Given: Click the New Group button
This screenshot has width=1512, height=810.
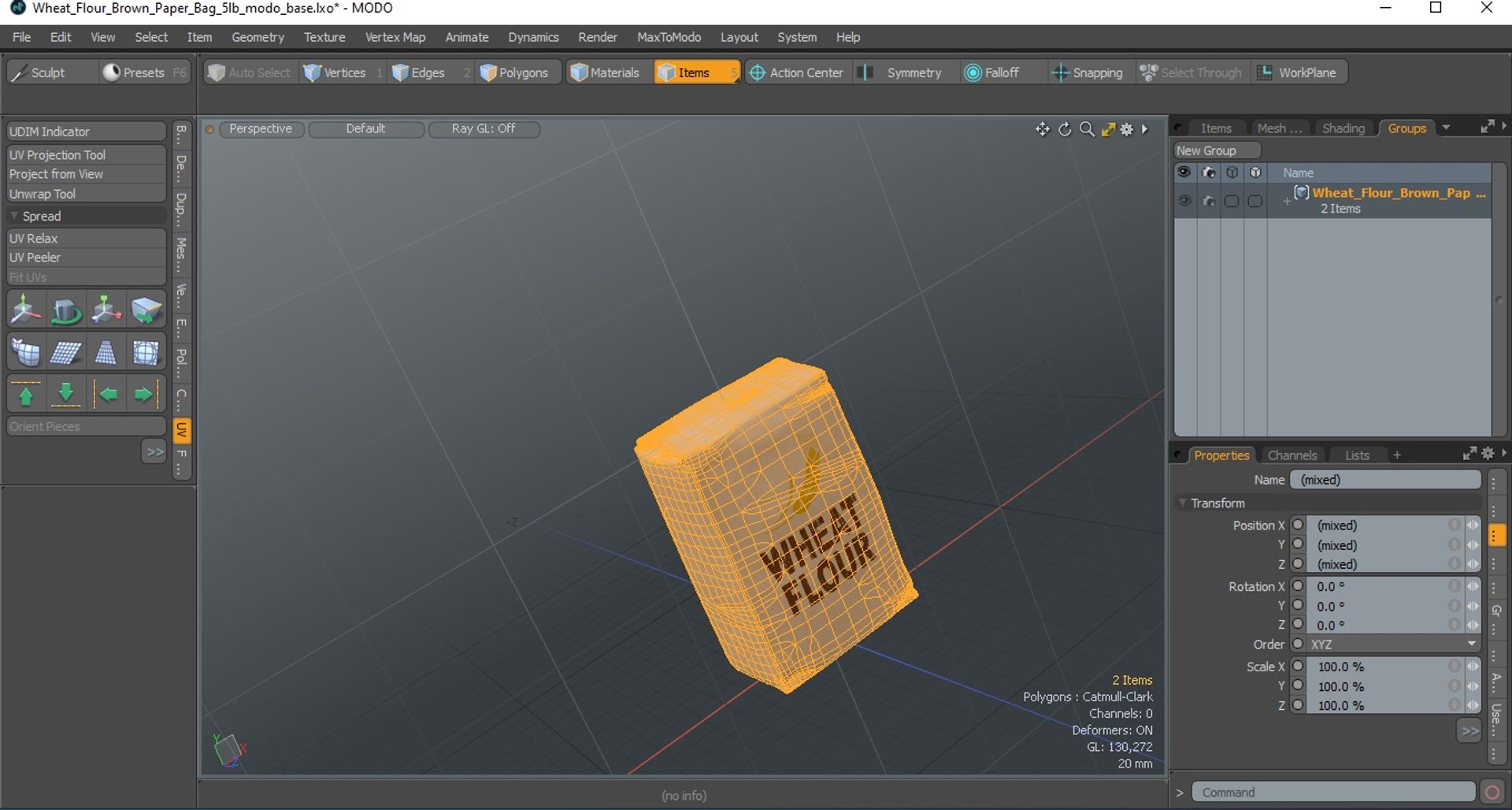Looking at the screenshot, I should pos(1217,150).
